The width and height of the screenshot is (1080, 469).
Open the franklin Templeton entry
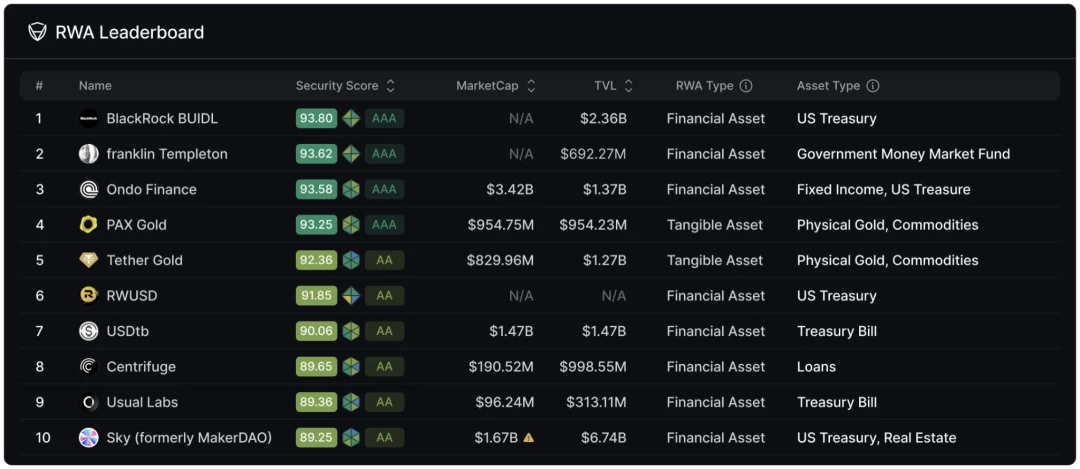(166, 154)
